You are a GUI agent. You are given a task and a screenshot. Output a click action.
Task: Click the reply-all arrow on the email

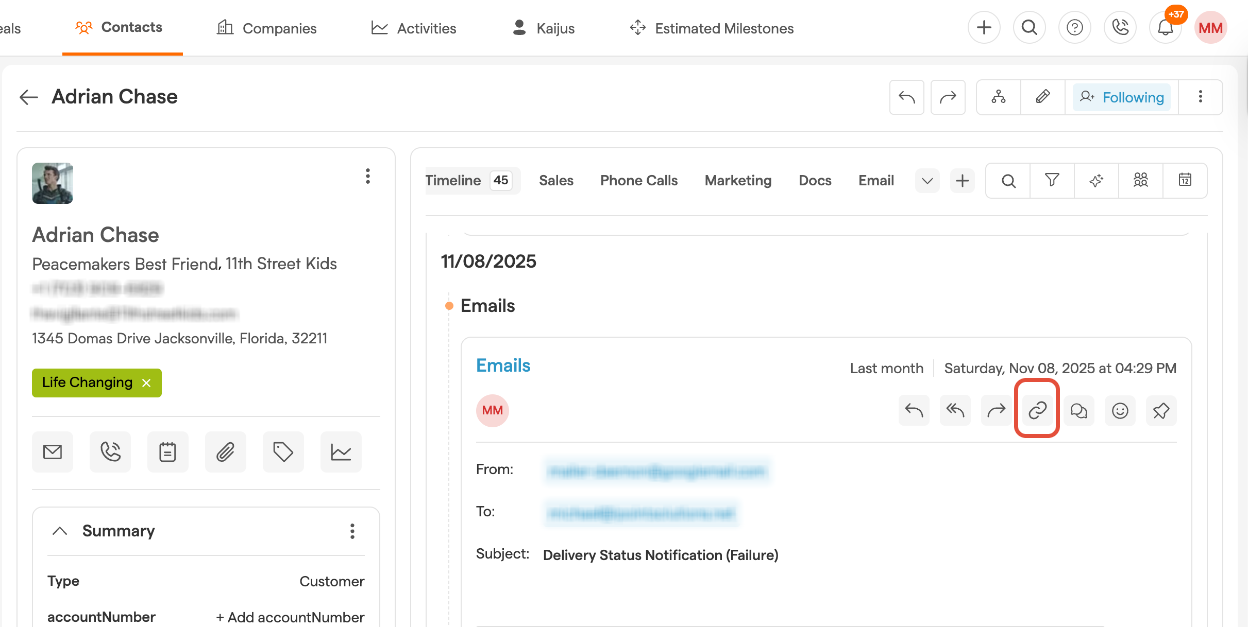(955, 410)
